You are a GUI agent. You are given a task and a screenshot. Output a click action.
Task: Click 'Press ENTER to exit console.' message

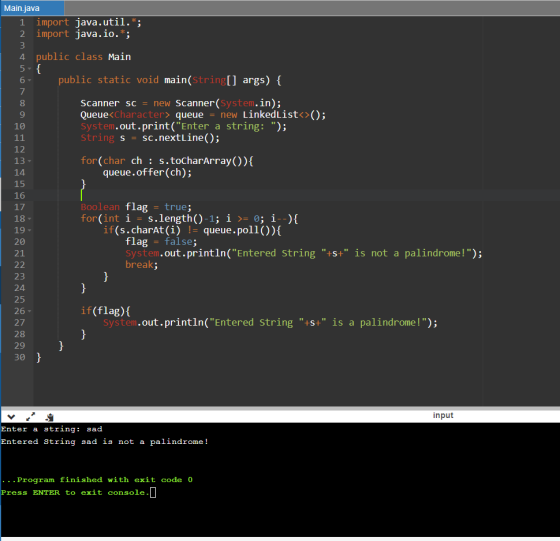click(75, 492)
